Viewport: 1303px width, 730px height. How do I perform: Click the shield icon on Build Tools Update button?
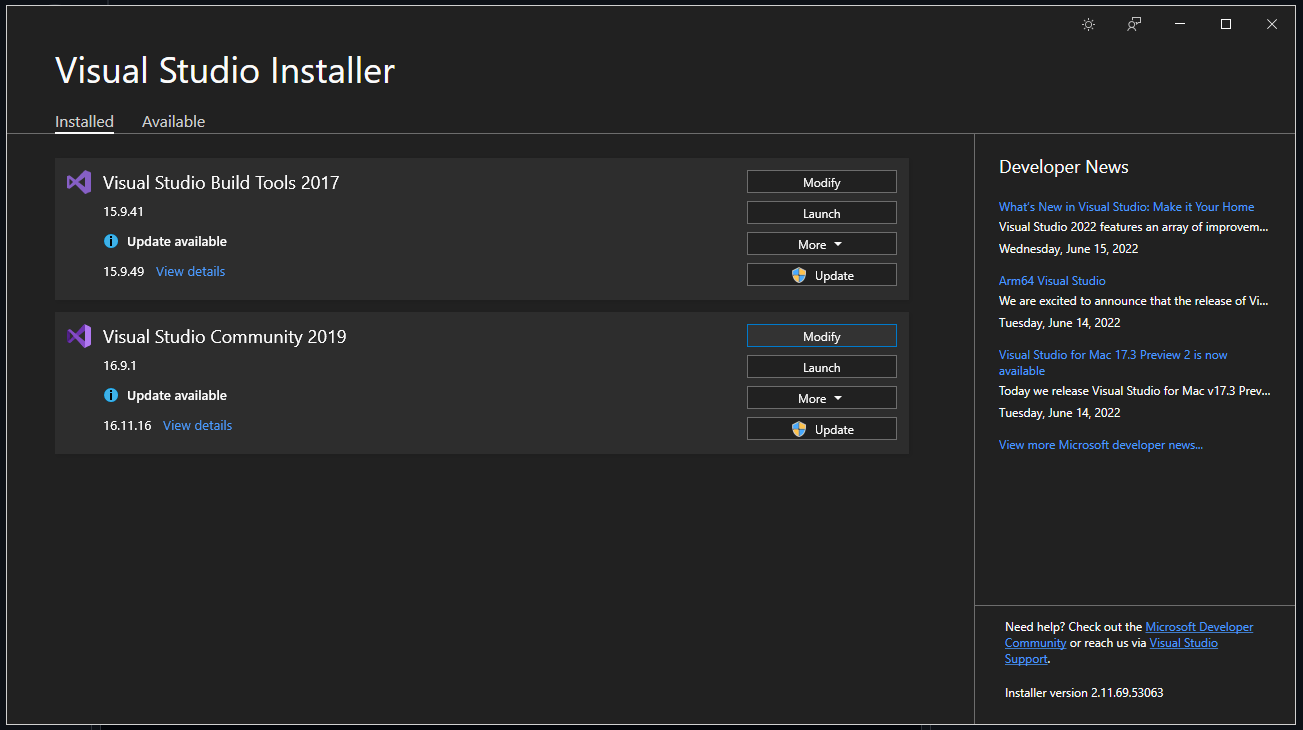point(797,274)
